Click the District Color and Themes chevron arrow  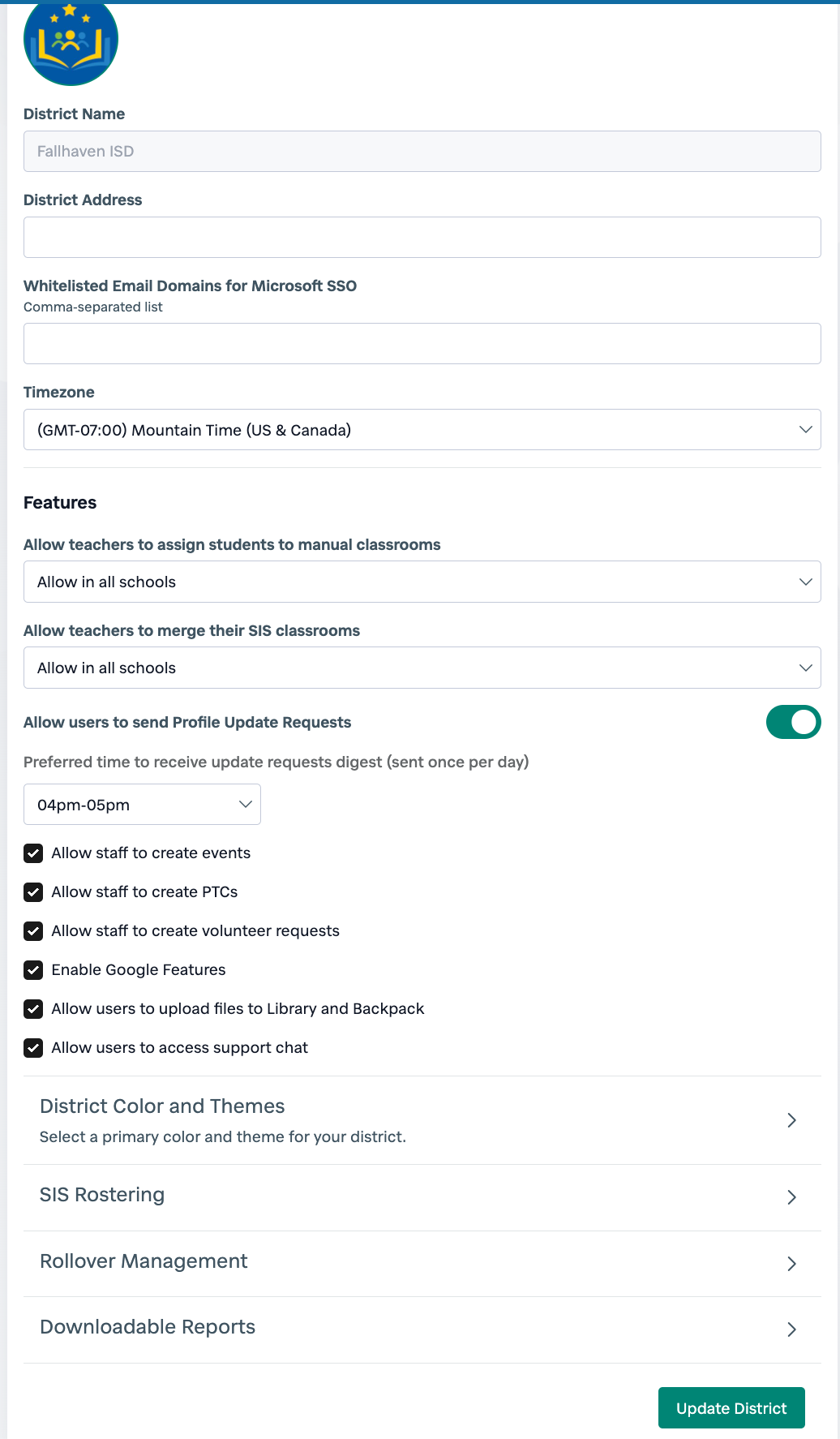coord(791,1120)
